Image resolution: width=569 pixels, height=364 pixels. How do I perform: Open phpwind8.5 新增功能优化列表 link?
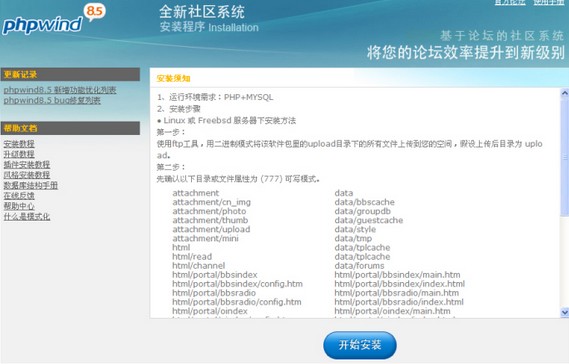coord(60,90)
